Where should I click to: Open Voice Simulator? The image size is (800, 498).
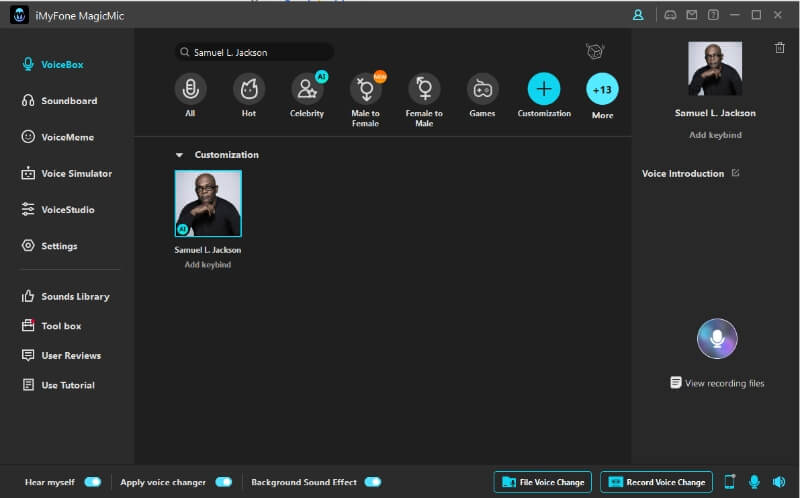click(66, 173)
